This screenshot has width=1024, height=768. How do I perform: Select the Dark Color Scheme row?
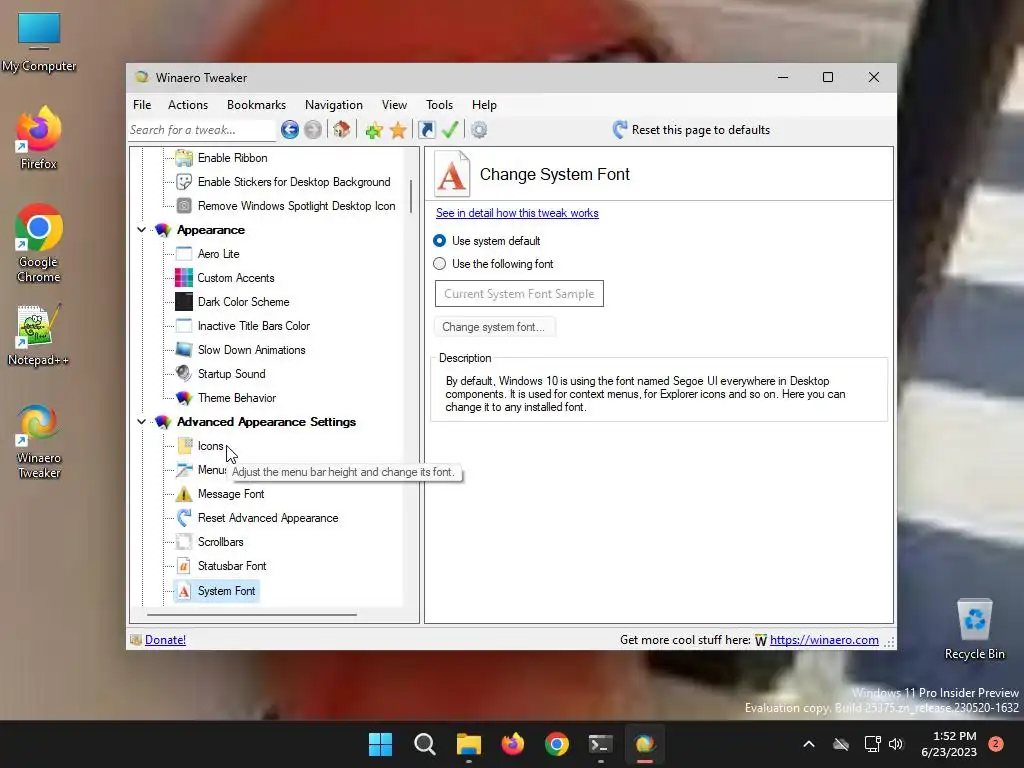pyautogui.click(x=243, y=302)
